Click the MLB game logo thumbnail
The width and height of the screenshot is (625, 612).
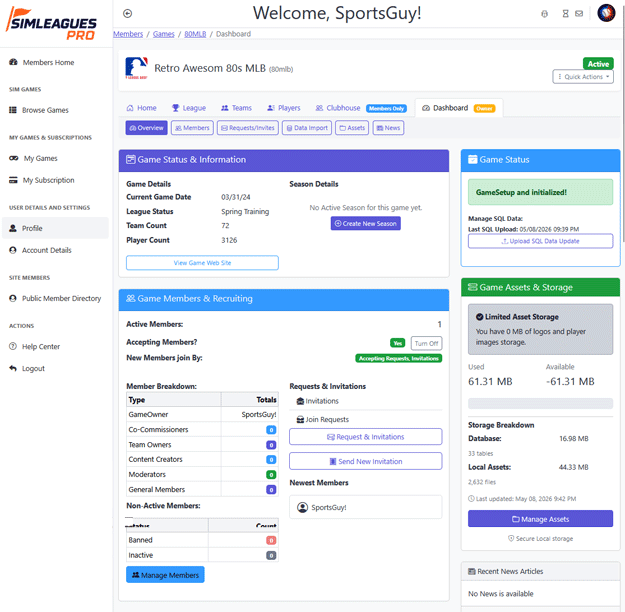coord(136,68)
